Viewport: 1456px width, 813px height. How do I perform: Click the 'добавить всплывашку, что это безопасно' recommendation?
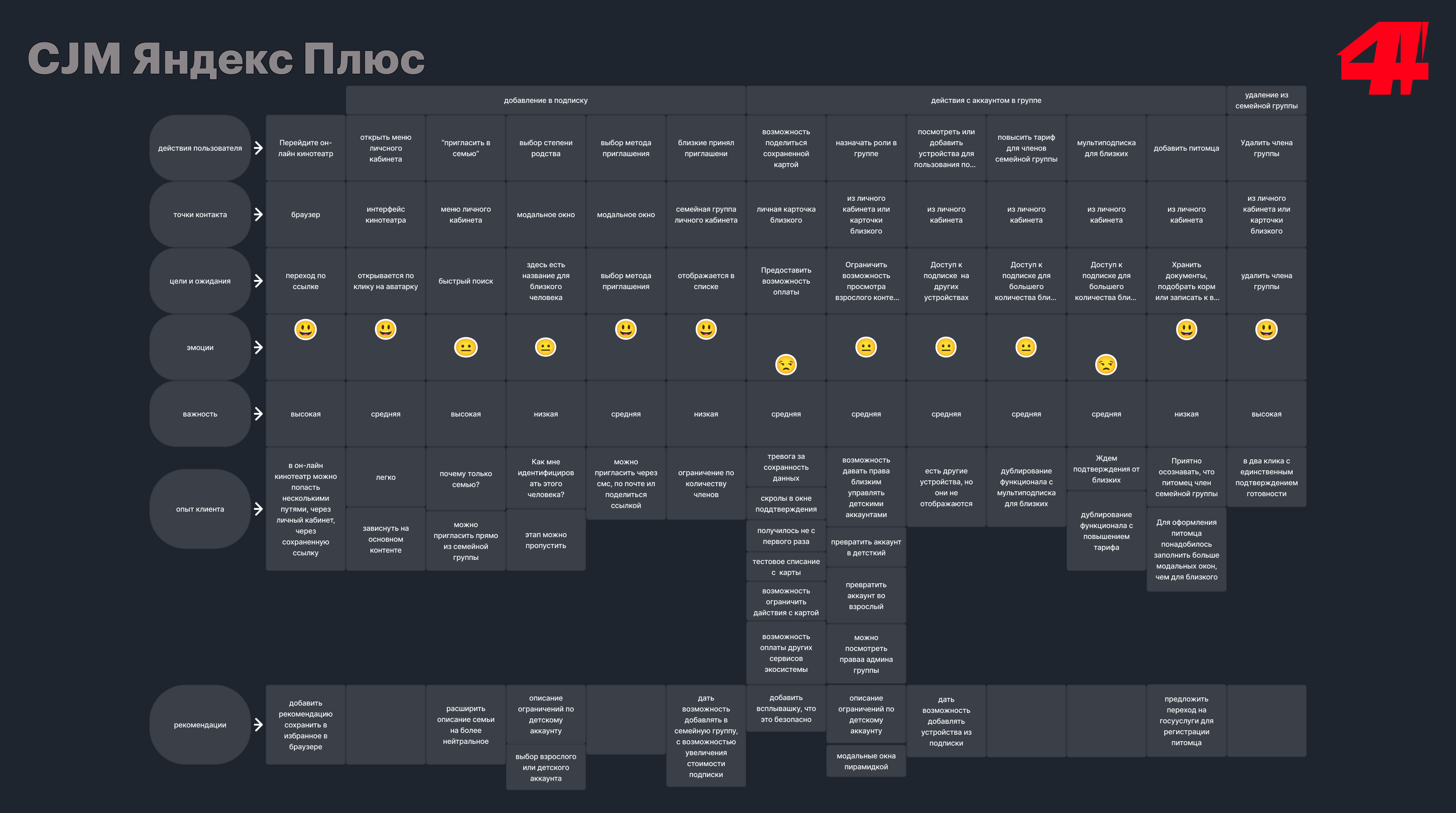[x=786, y=708]
